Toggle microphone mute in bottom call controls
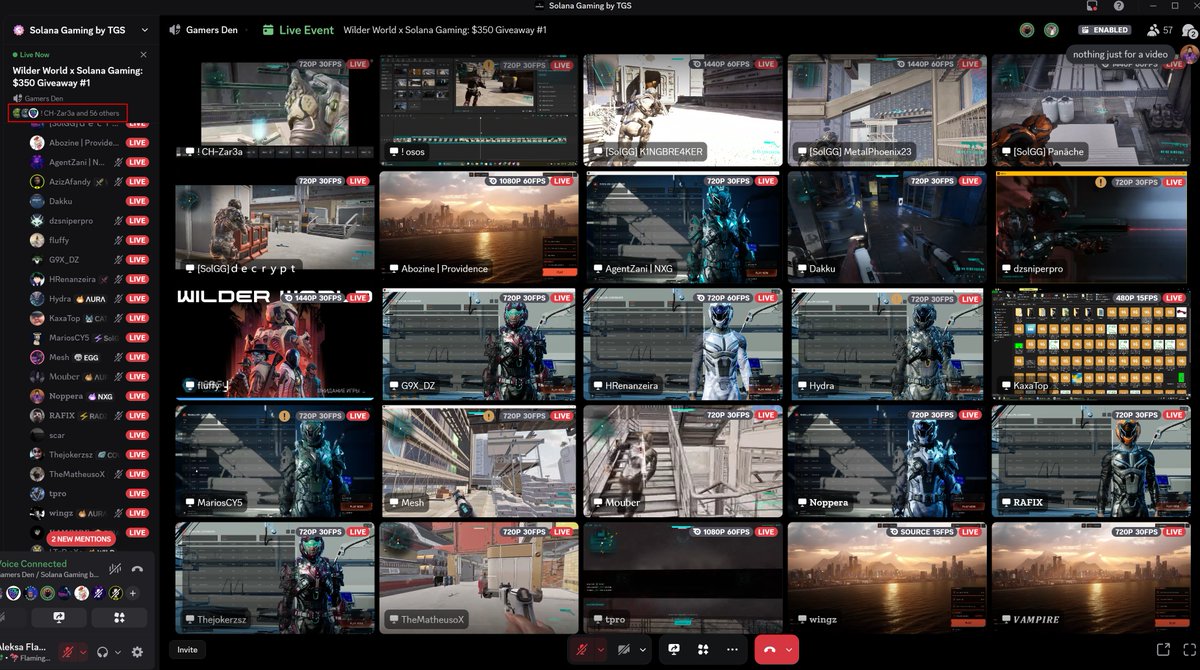The width and height of the screenshot is (1200, 670). coord(580,649)
